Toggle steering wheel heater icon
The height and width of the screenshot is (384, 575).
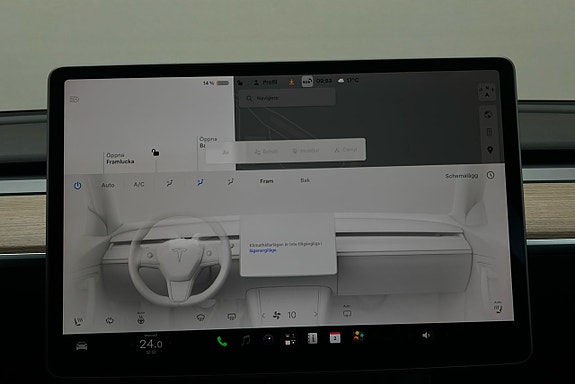[x=140, y=319]
